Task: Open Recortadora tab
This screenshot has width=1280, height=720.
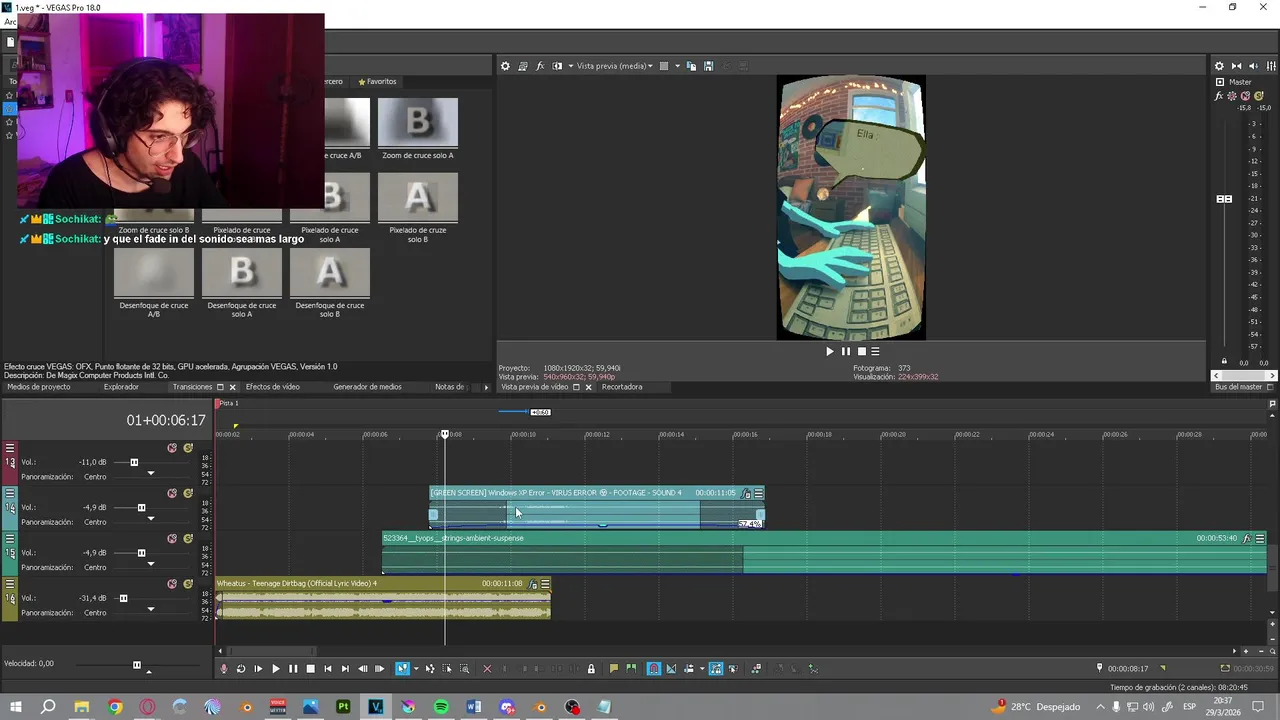Action: (x=622, y=387)
